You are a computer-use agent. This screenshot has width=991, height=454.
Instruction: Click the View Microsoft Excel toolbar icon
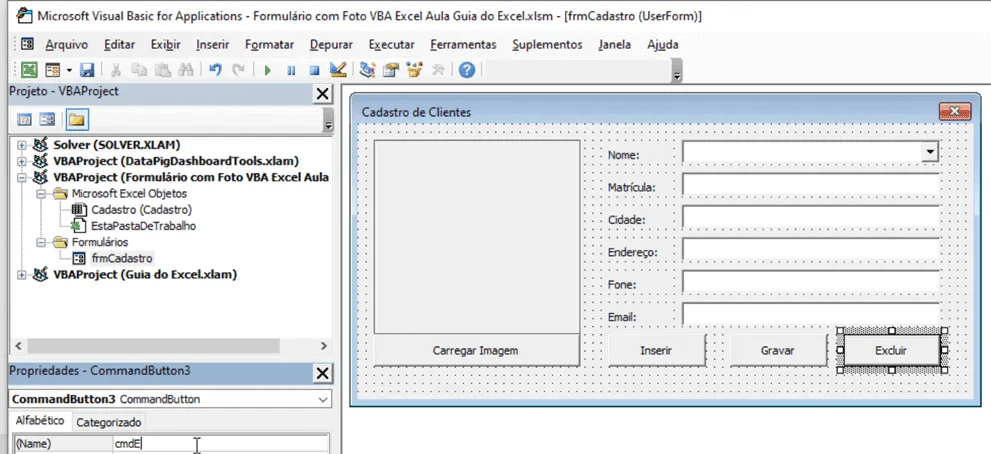click(29, 70)
